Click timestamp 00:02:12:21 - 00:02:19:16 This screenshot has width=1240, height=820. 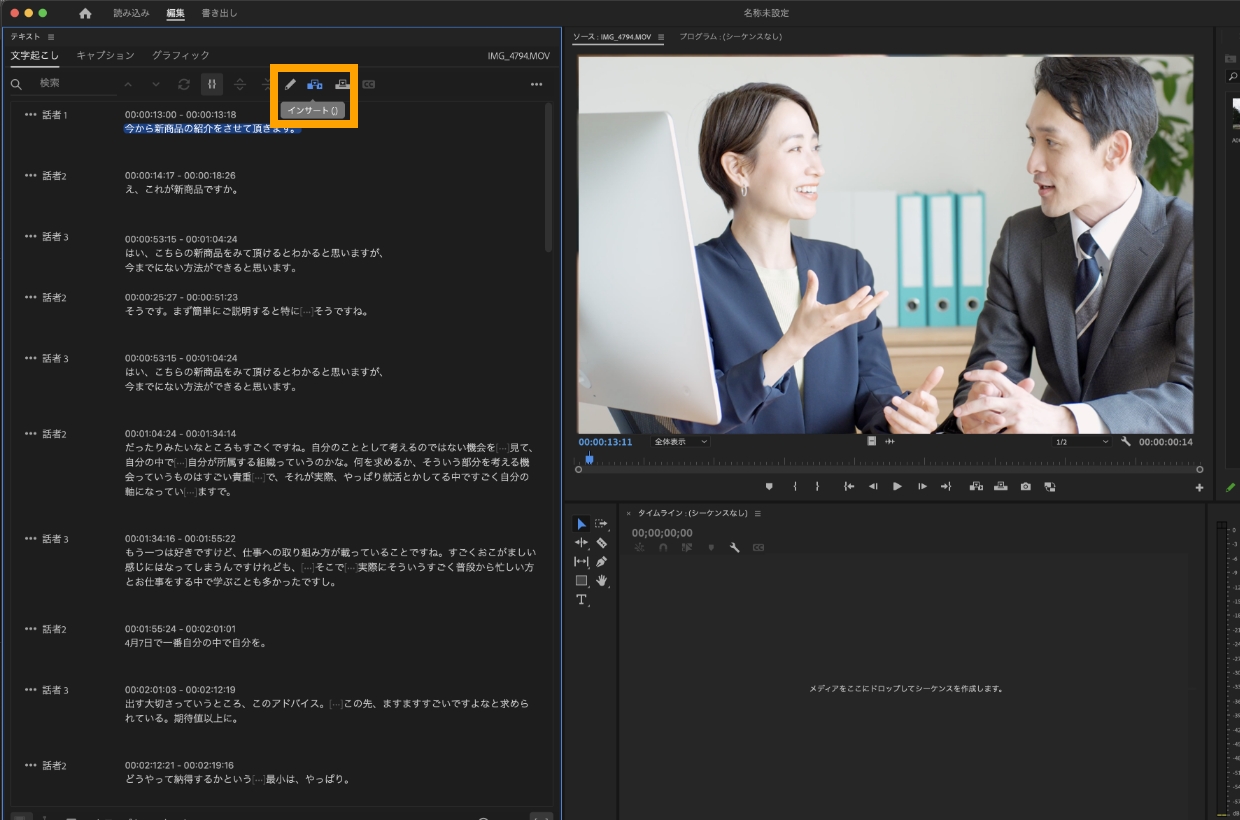181,766
